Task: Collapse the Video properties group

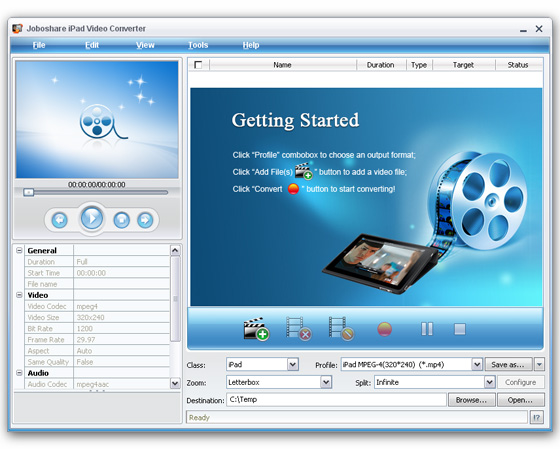Action: tap(19, 295)
